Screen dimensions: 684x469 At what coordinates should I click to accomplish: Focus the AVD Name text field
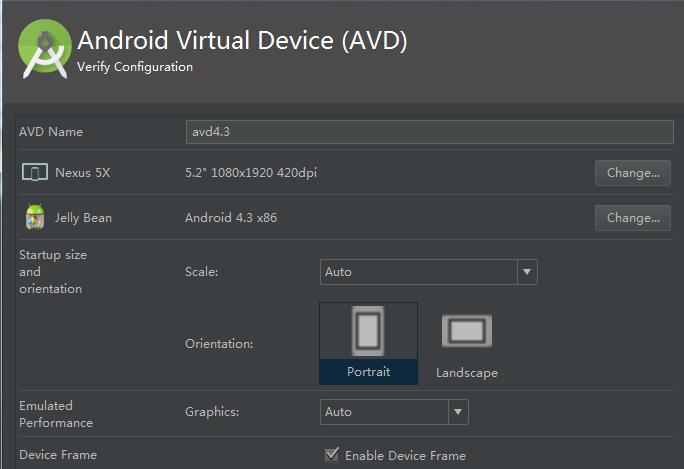pyautogui.click(x=430, y=132)
